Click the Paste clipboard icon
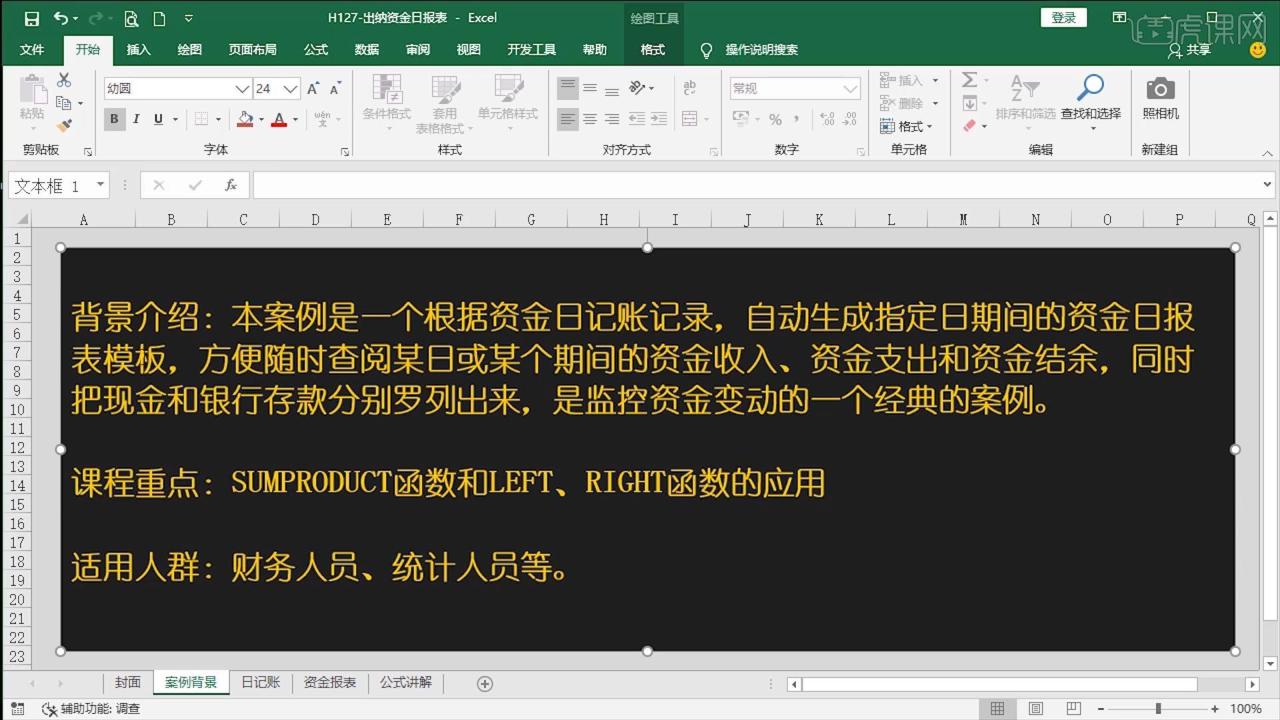Viewport: 1280px width, 720px height. pyautogui.click(x=32, y=91)
